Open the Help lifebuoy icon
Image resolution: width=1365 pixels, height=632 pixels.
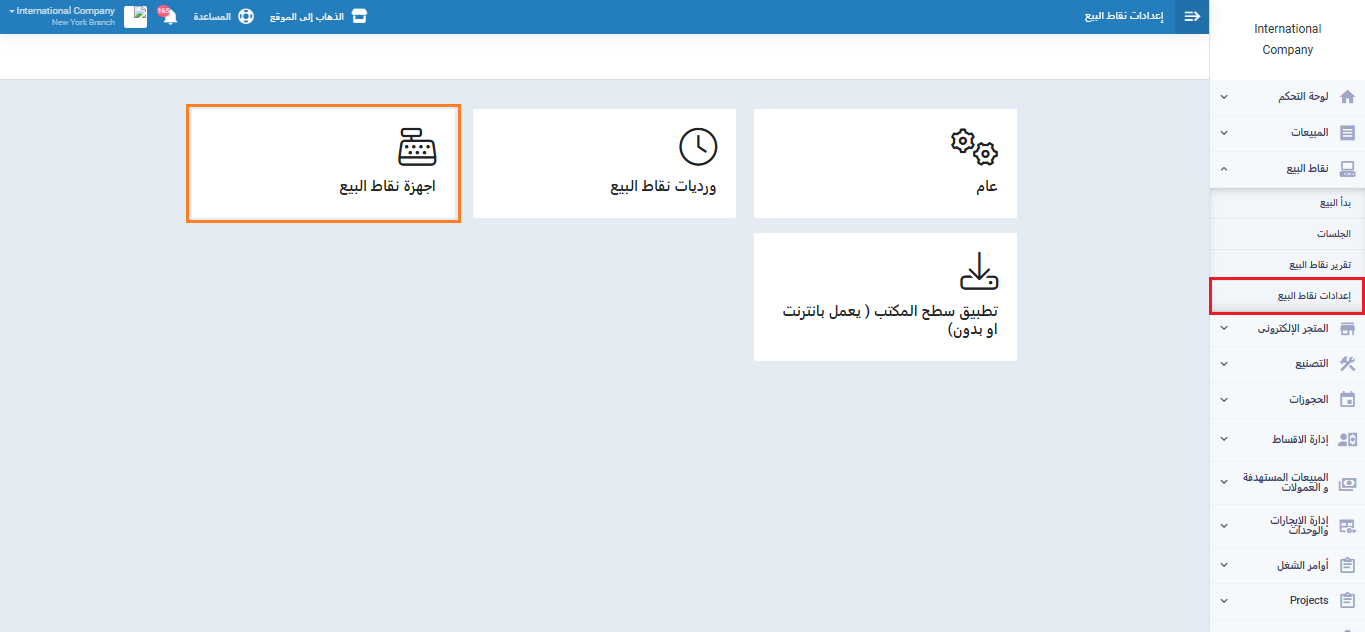[x=246, y=17]
